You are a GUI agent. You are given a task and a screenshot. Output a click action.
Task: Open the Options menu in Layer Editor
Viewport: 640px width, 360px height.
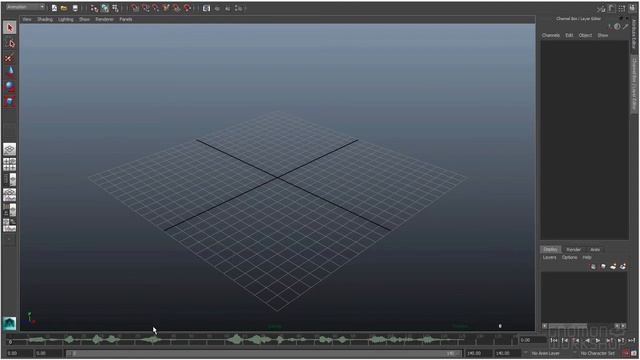click(x=569, y=258)
